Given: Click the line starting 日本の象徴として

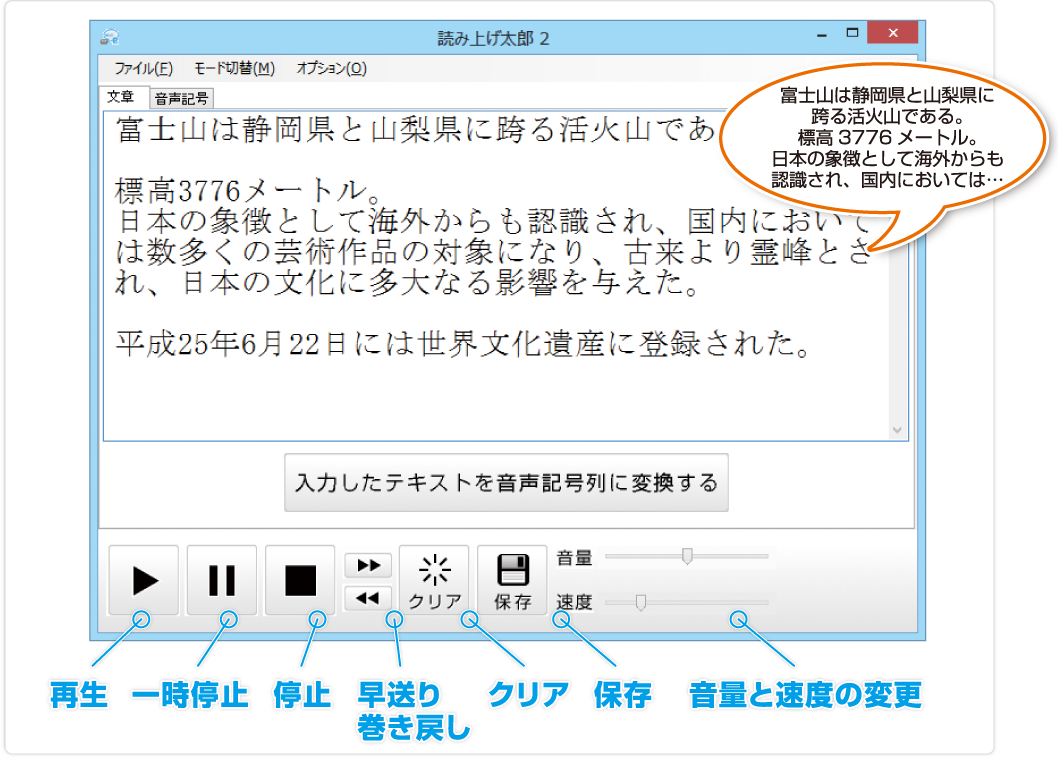Looking at the screenshot, I should [x=493, y=221].
